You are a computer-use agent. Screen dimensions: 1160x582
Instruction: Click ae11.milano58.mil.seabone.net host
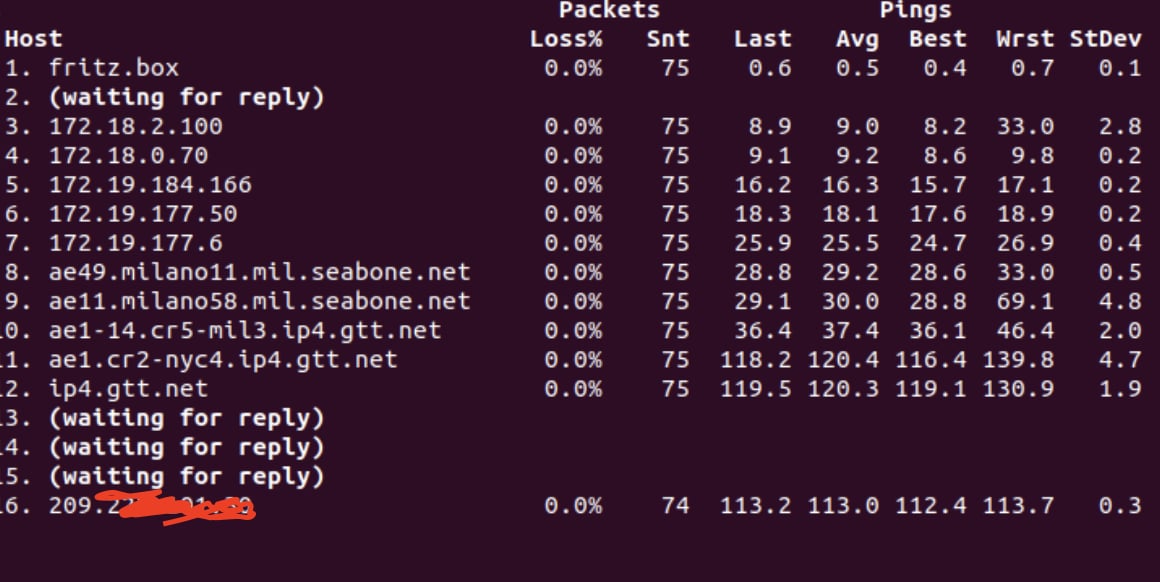pos(260,302)
